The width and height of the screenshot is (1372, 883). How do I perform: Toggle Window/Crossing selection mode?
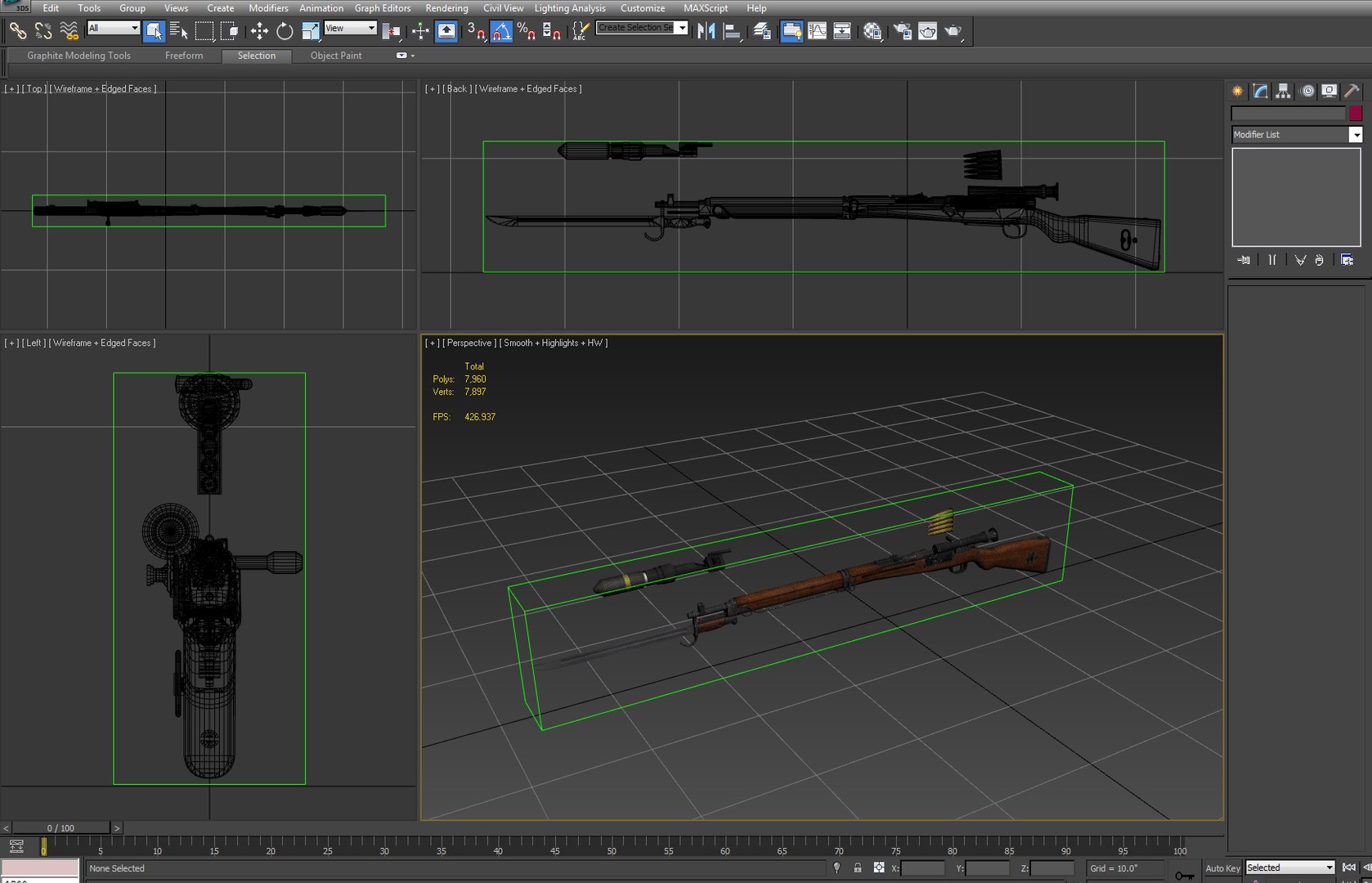pos(231,31)
